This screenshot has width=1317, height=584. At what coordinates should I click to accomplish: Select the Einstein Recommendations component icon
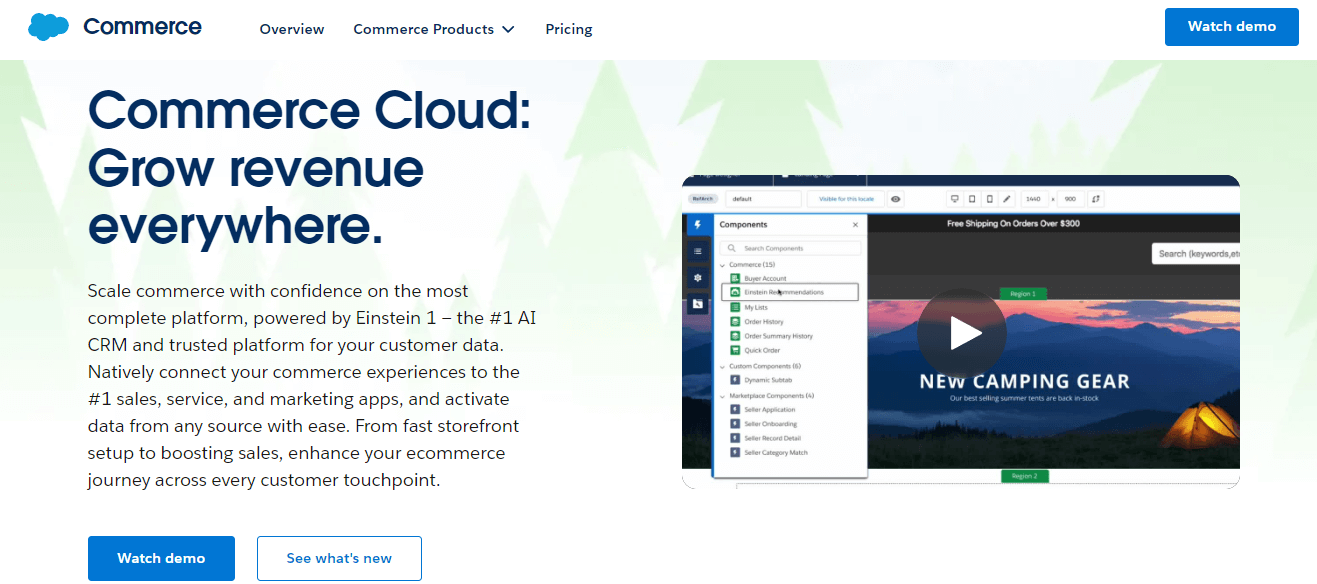coord(735,292)
